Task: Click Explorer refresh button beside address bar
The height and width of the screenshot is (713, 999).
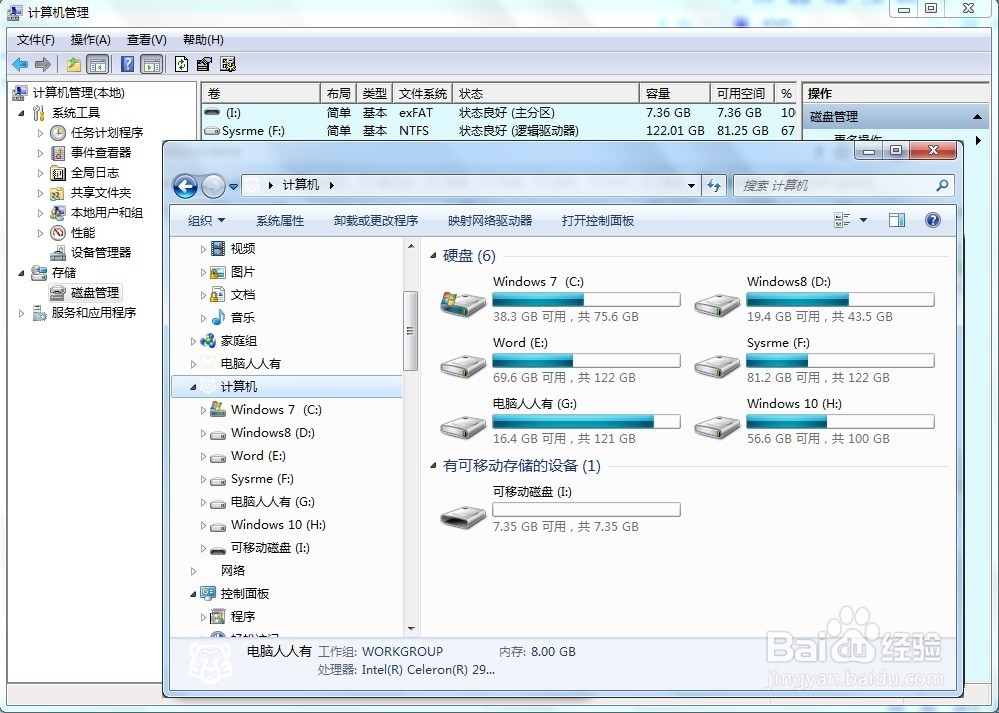Action: (714, 185)
